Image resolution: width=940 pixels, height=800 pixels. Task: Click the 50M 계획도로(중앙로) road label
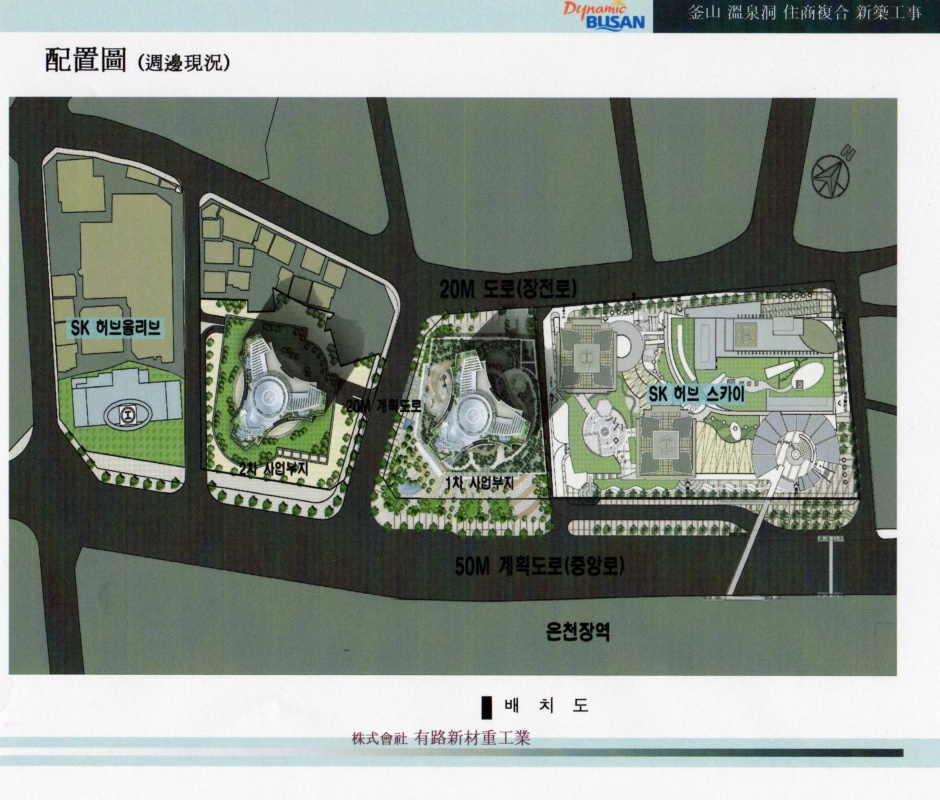539,566
